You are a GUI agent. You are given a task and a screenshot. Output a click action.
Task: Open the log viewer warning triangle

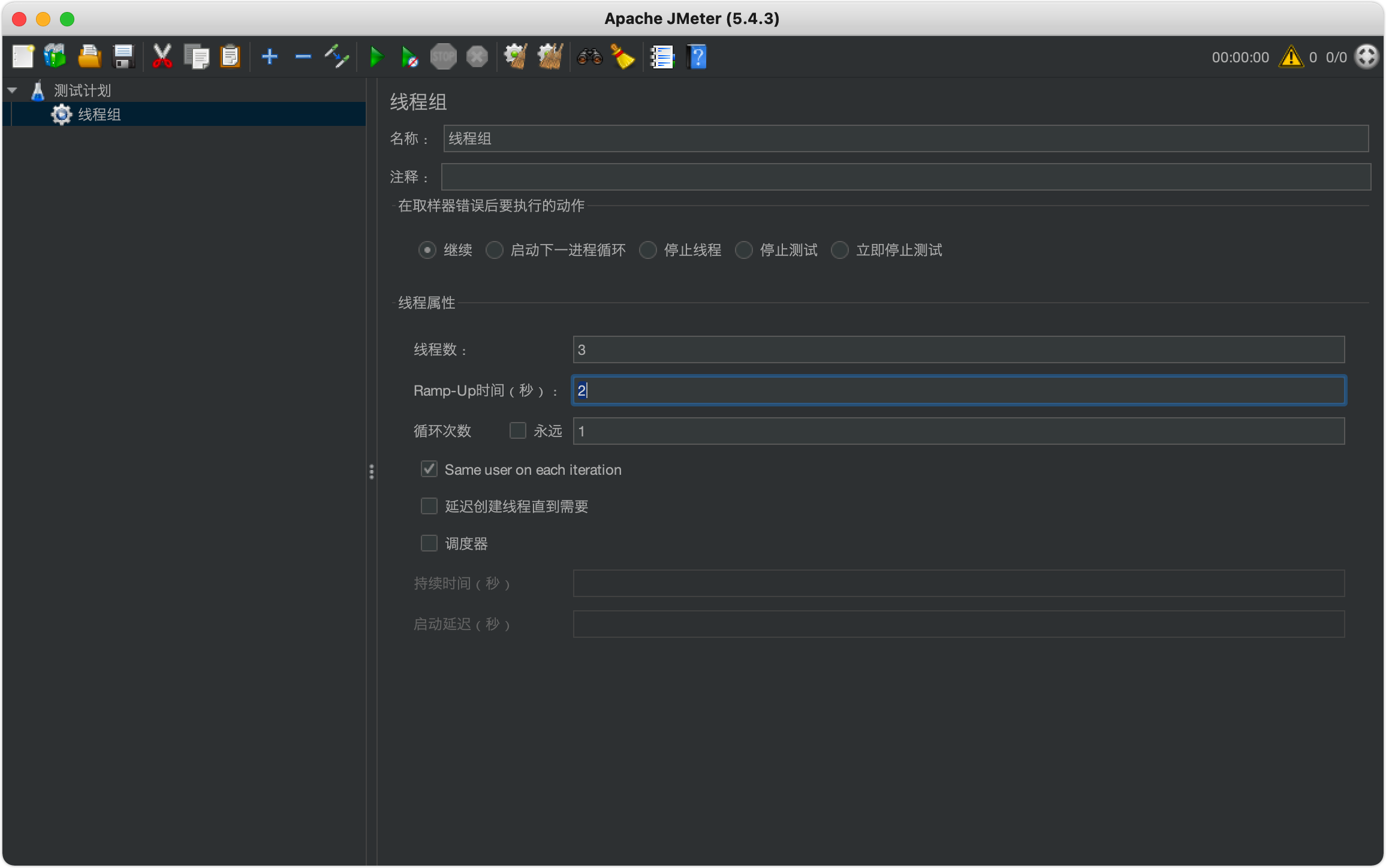tap(1291, 57)
